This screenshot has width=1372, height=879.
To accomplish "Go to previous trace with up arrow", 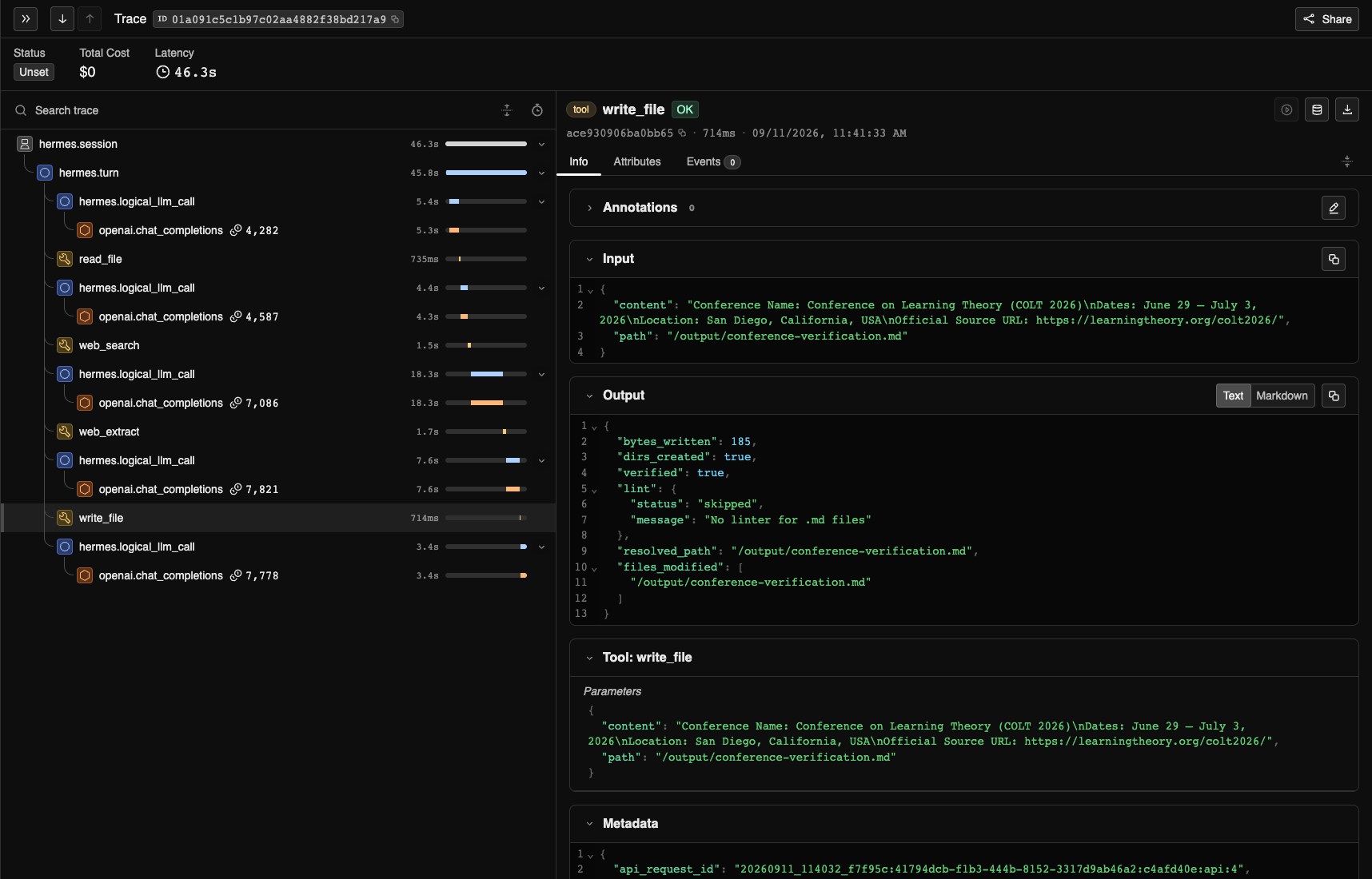I will point(90,19).
